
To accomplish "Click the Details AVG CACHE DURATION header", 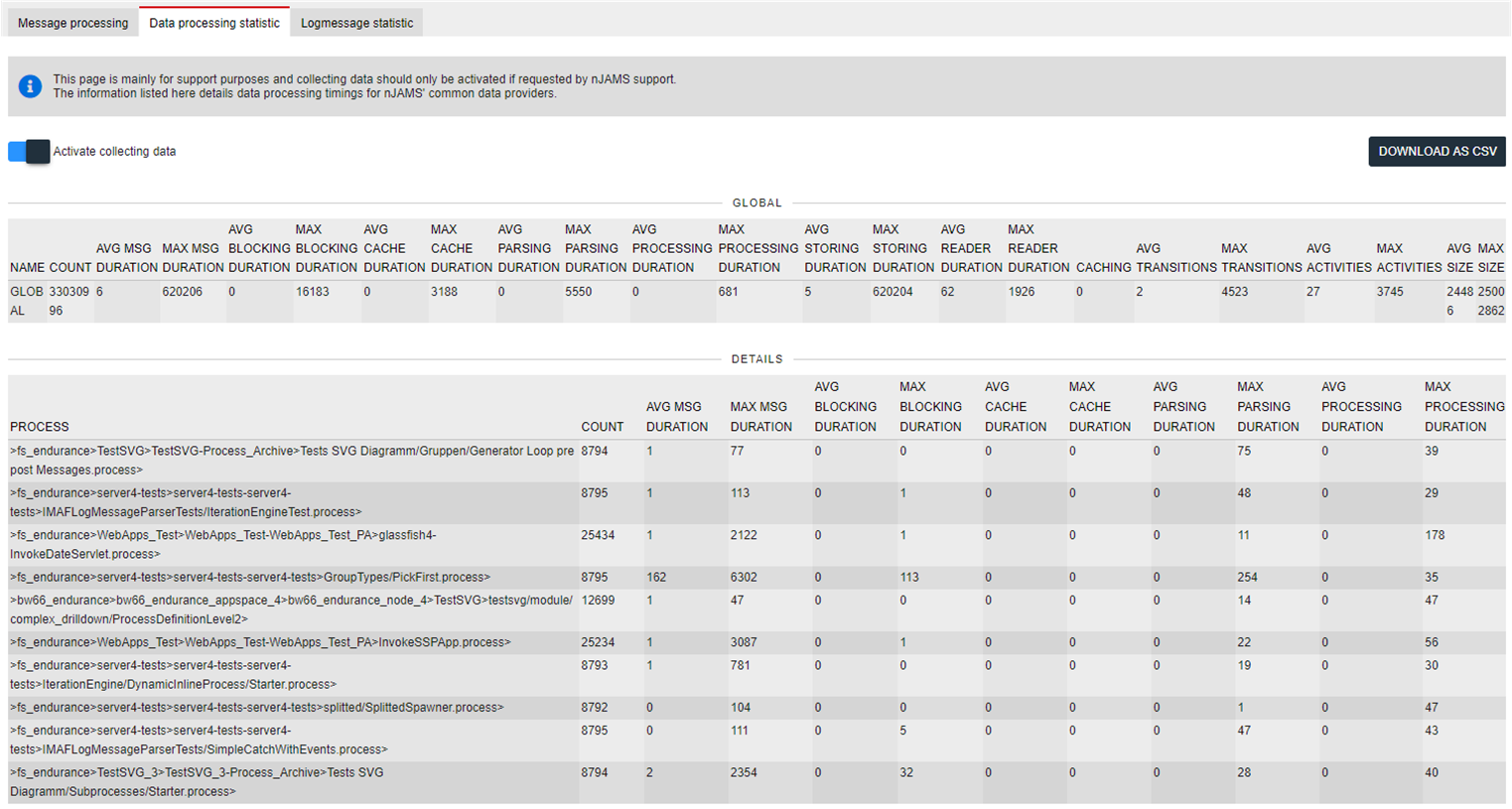I will tap(1016, 407).
